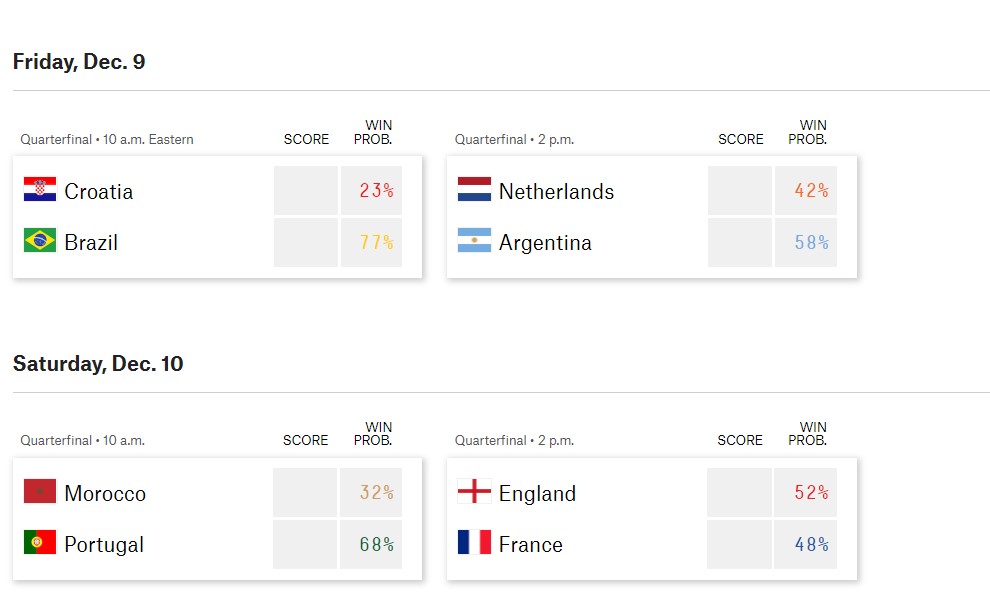Click Argentina's empty score box
The width and height of the screenshot is (990, 608).
pyautogui.click(x=740, y=243)
